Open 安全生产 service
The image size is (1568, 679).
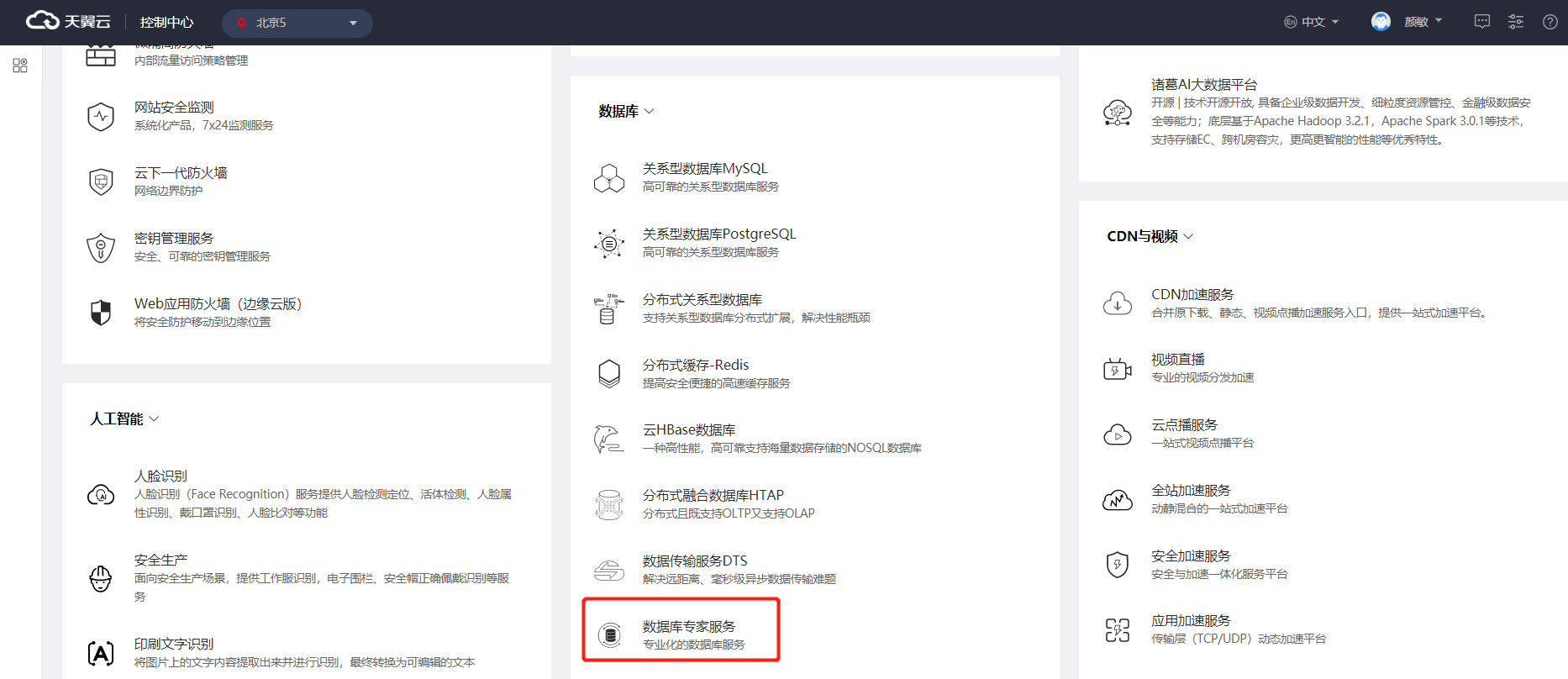coord(160,561)
